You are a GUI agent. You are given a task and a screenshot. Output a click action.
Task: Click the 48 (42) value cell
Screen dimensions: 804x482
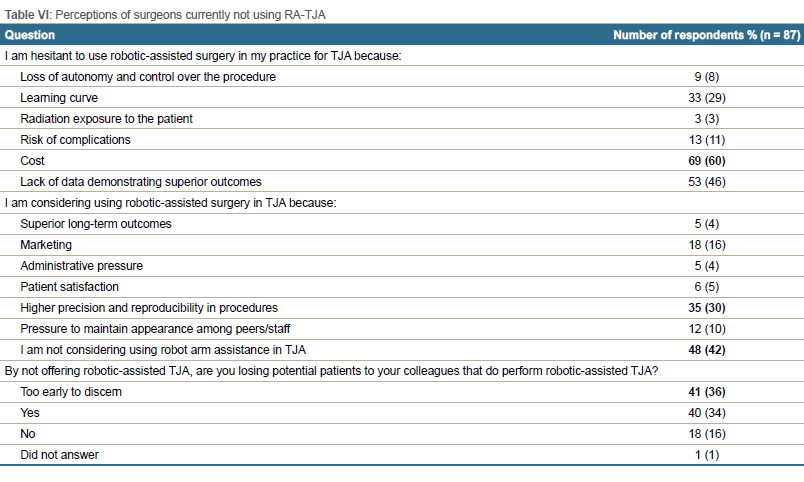click(x=707, y=350)
